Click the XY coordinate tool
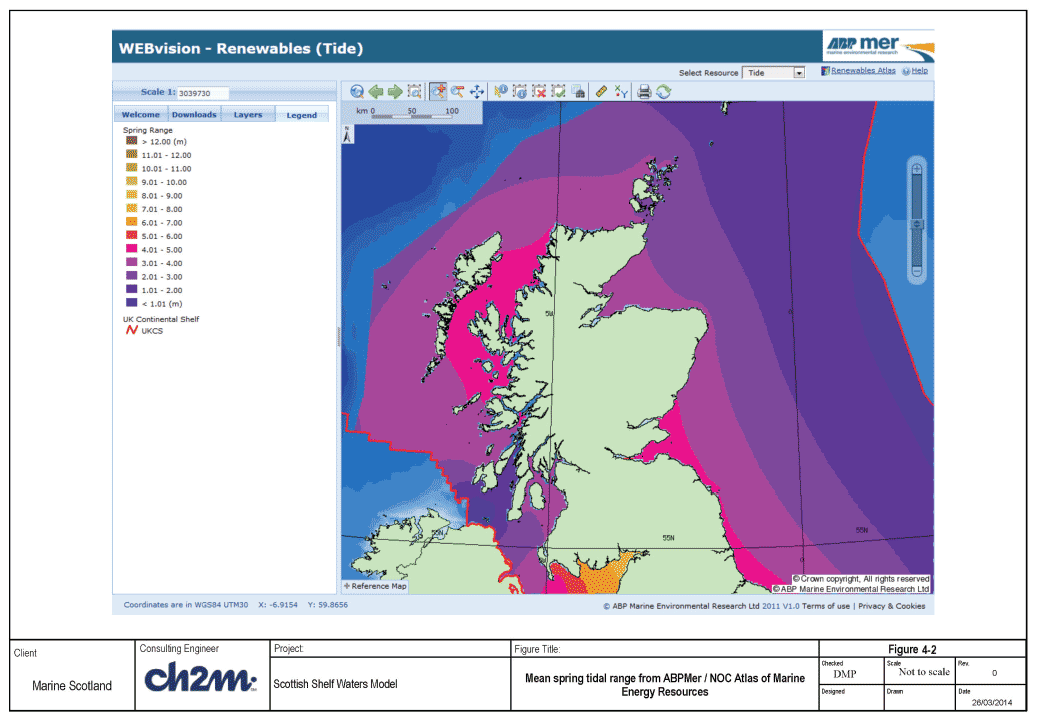This screenshot has width=1037, height=720. (621, 92)
